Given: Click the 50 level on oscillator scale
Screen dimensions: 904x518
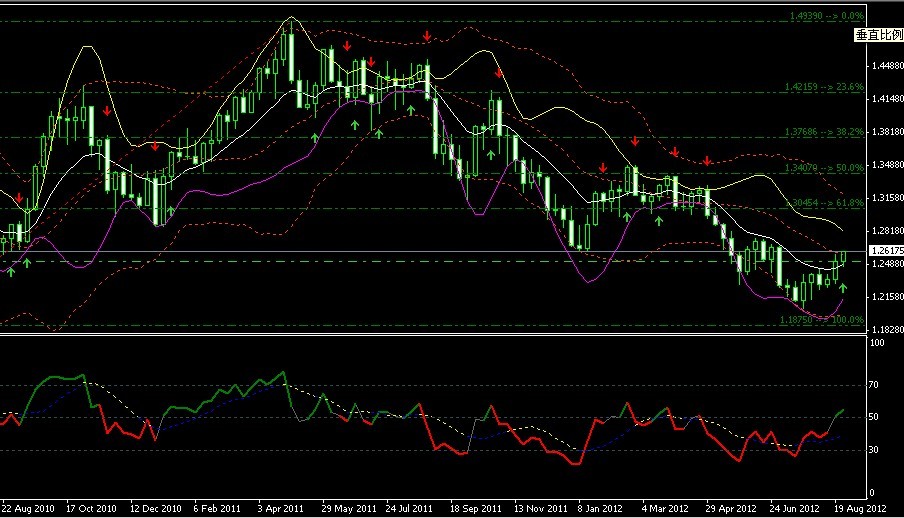Looking at the screenshot, I should point(874,417).
